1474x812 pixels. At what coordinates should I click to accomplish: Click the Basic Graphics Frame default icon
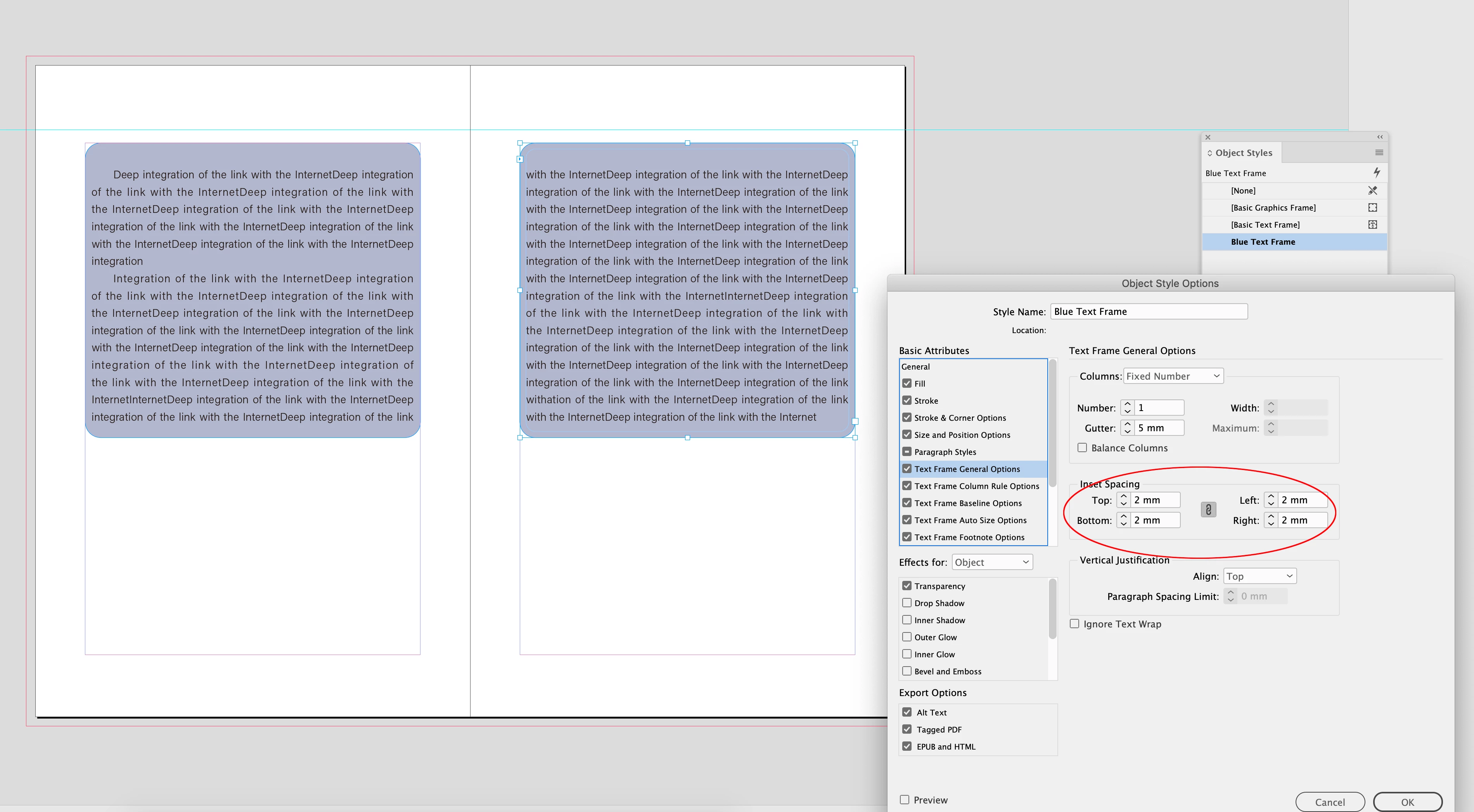click(1372, 207)
